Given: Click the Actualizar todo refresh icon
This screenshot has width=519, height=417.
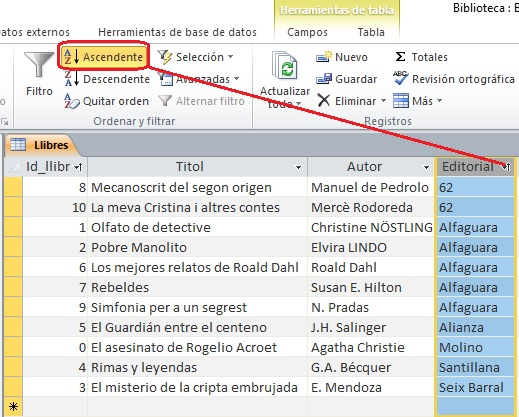Looking at the screenshot, I should (285, 66).
